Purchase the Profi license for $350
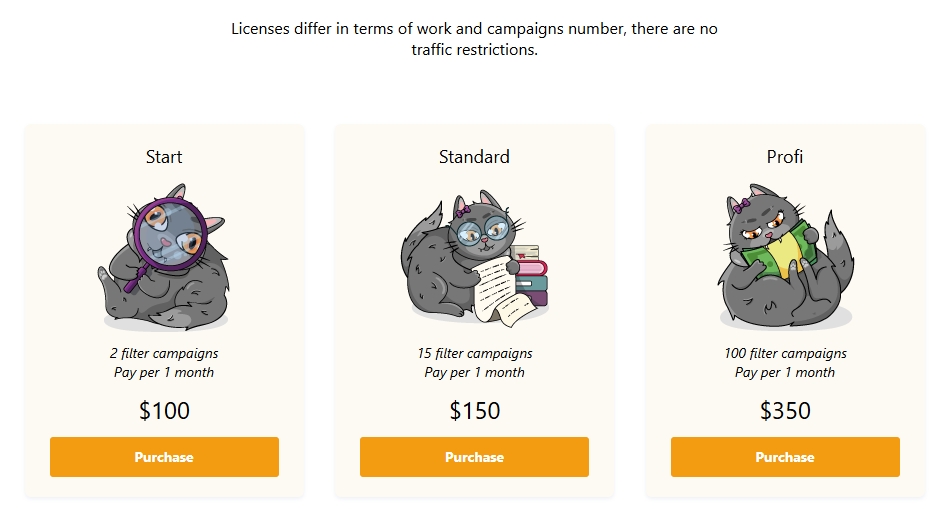This screenshot has height=509, width=934. [x=785, y=457]
